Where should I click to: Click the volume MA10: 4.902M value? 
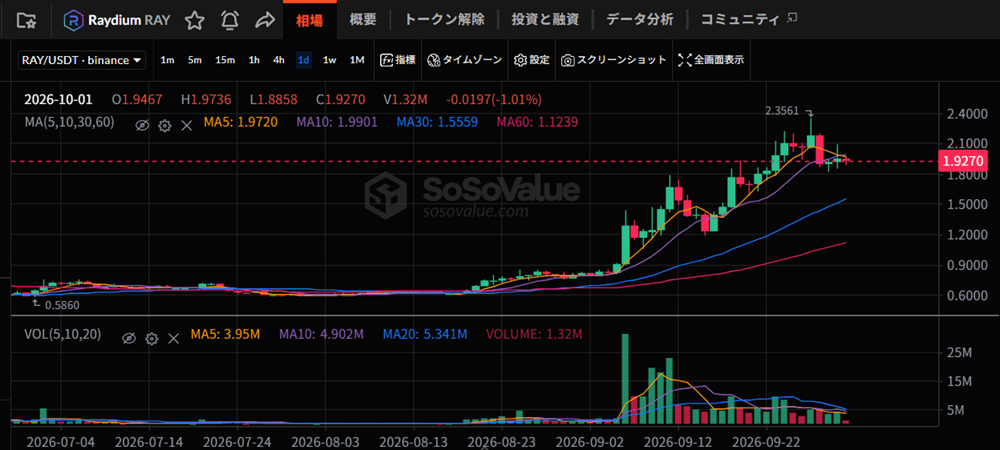321,334
